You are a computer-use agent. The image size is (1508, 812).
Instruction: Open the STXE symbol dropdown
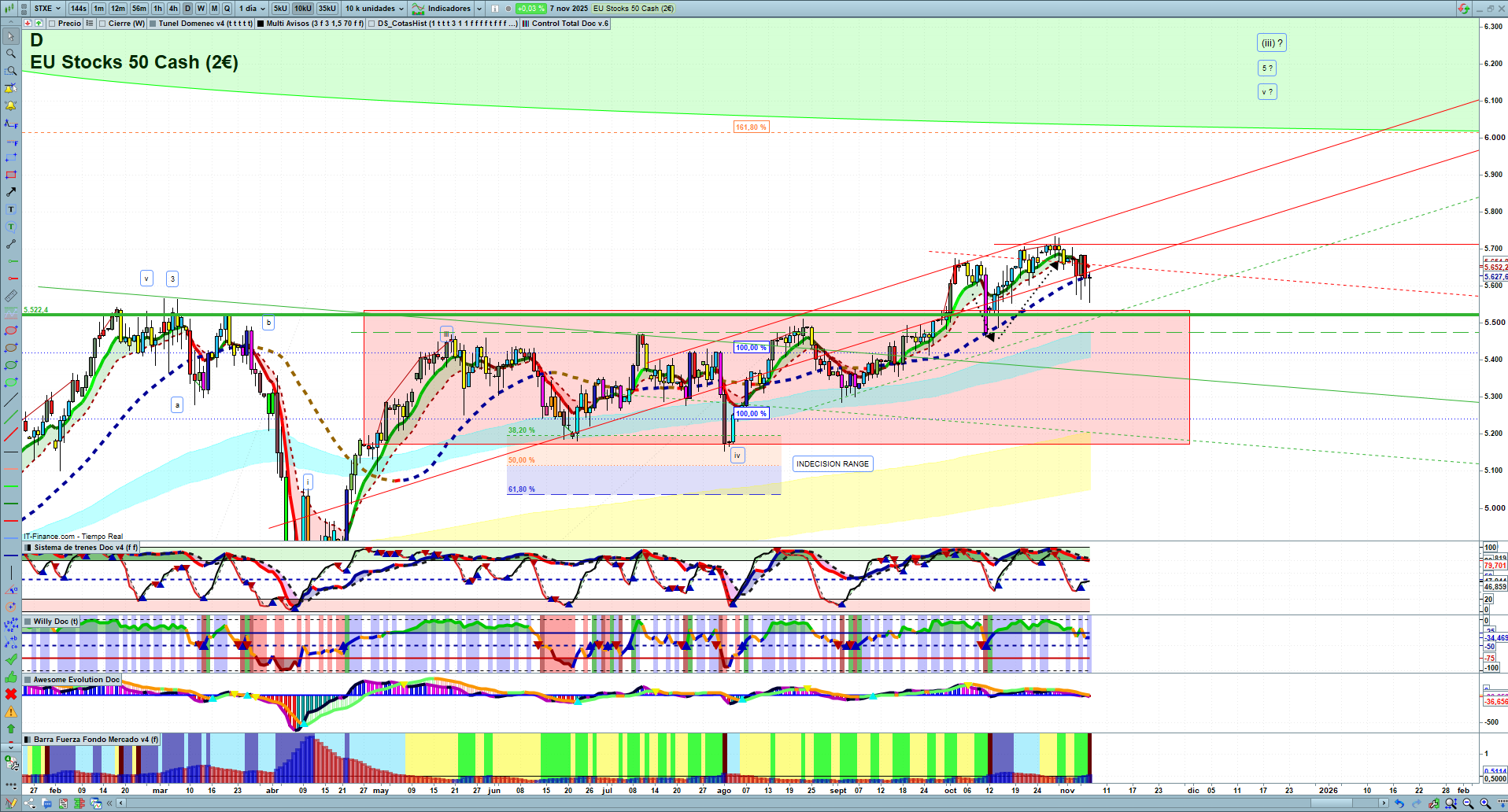(x=47, y=9)
